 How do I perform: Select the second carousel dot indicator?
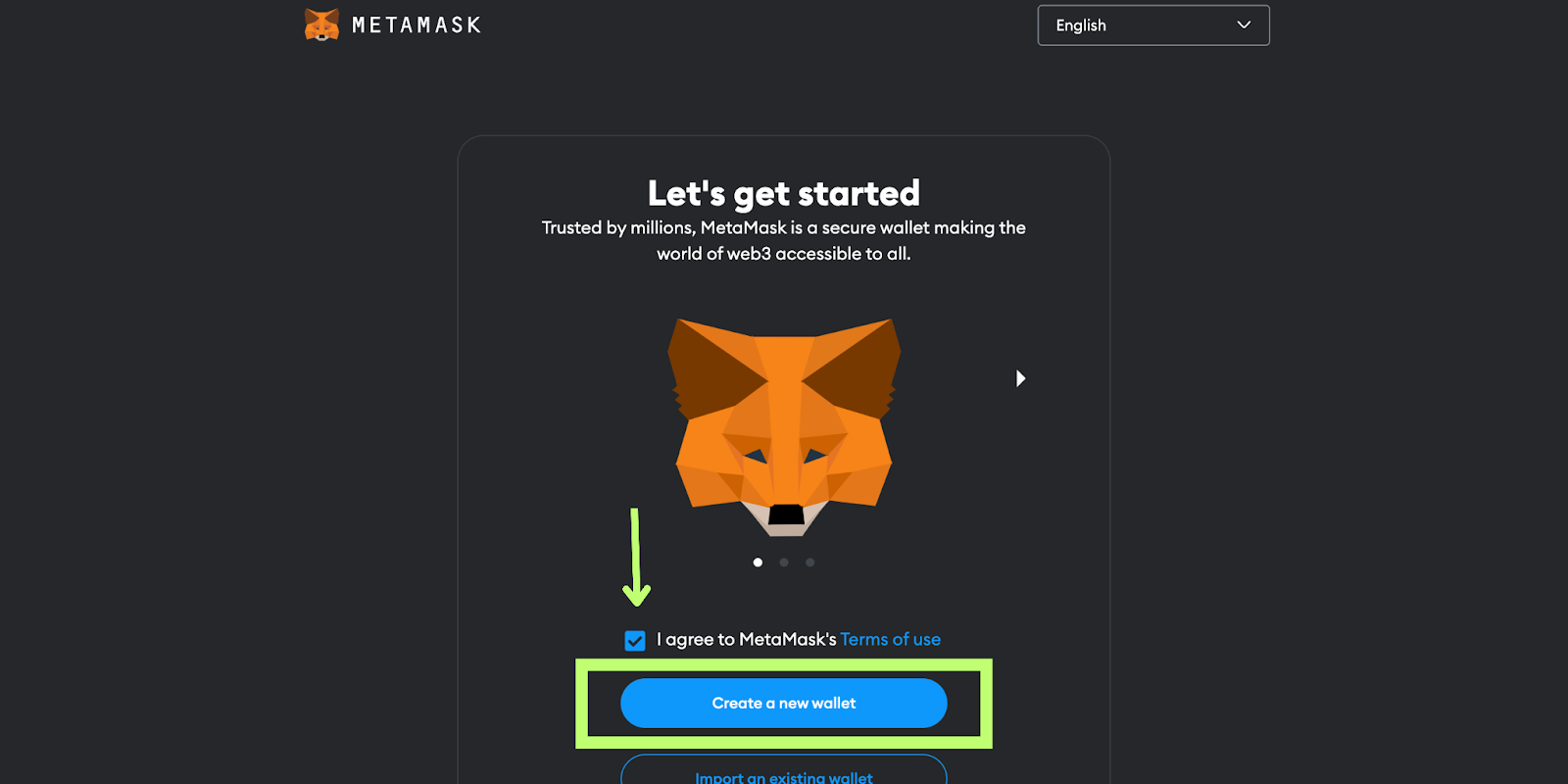tap(784, 563)
